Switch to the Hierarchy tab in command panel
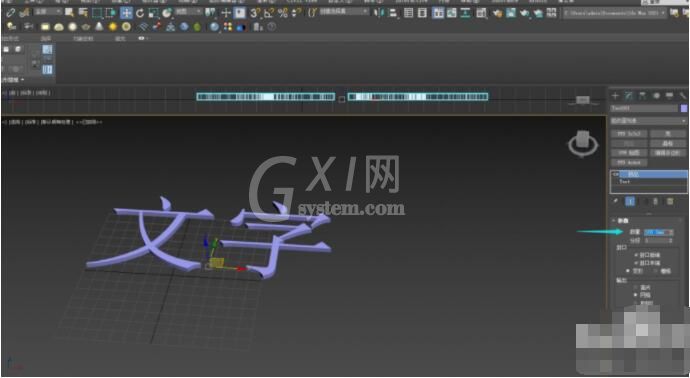 tap(642, 95)
